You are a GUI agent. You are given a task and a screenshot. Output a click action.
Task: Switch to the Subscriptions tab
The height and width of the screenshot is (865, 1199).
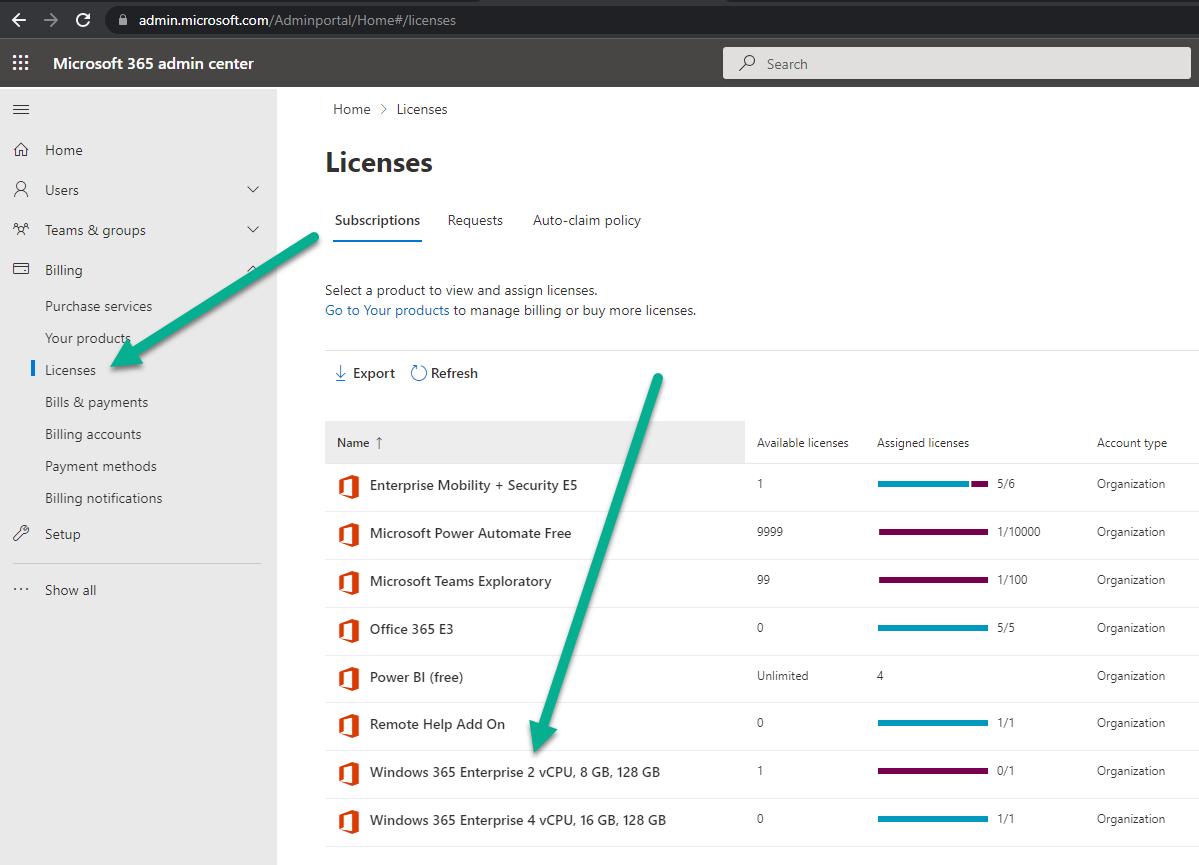[x=378, y=220]
